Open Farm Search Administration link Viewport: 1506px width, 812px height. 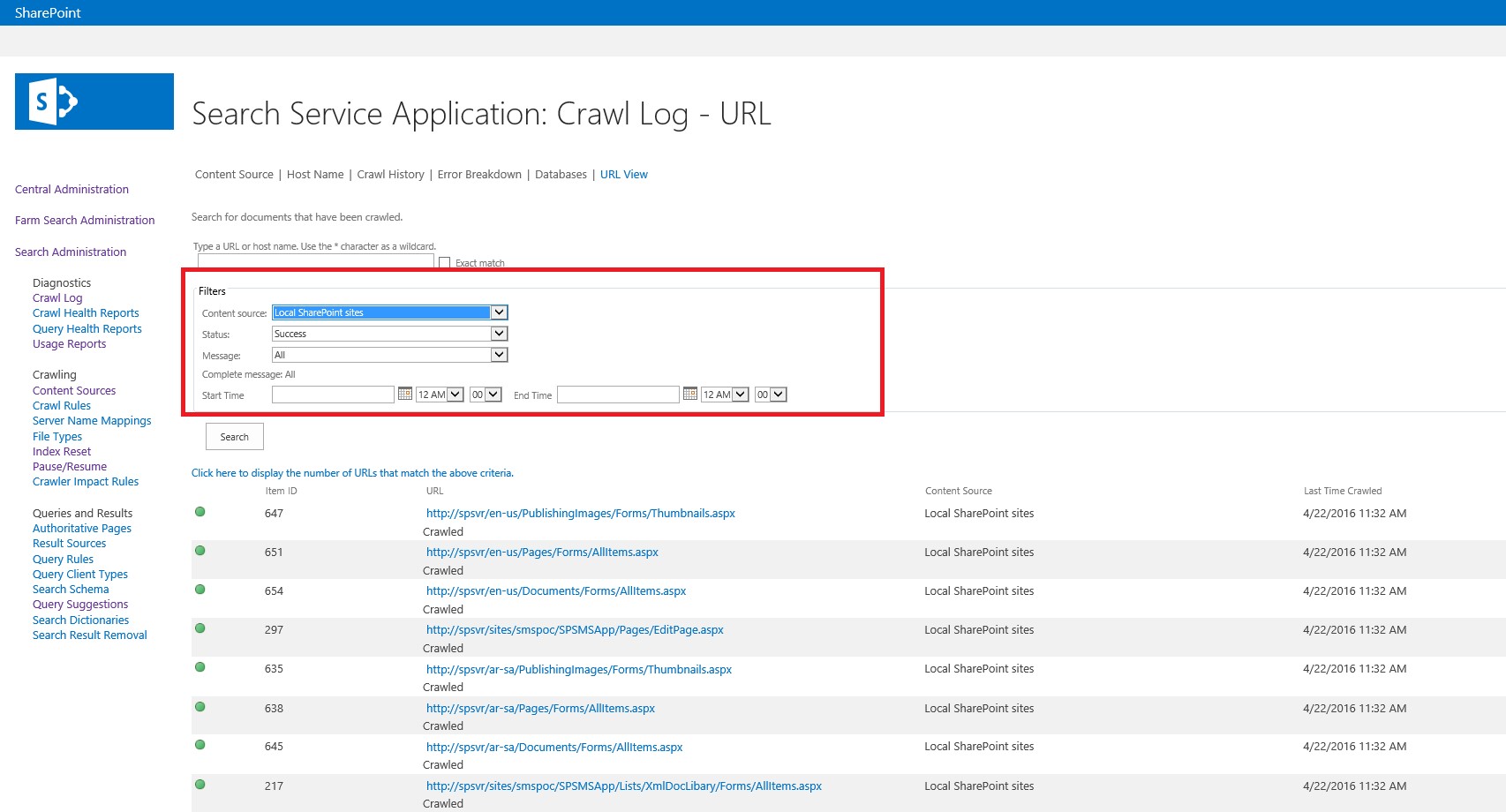pos(85,221)
